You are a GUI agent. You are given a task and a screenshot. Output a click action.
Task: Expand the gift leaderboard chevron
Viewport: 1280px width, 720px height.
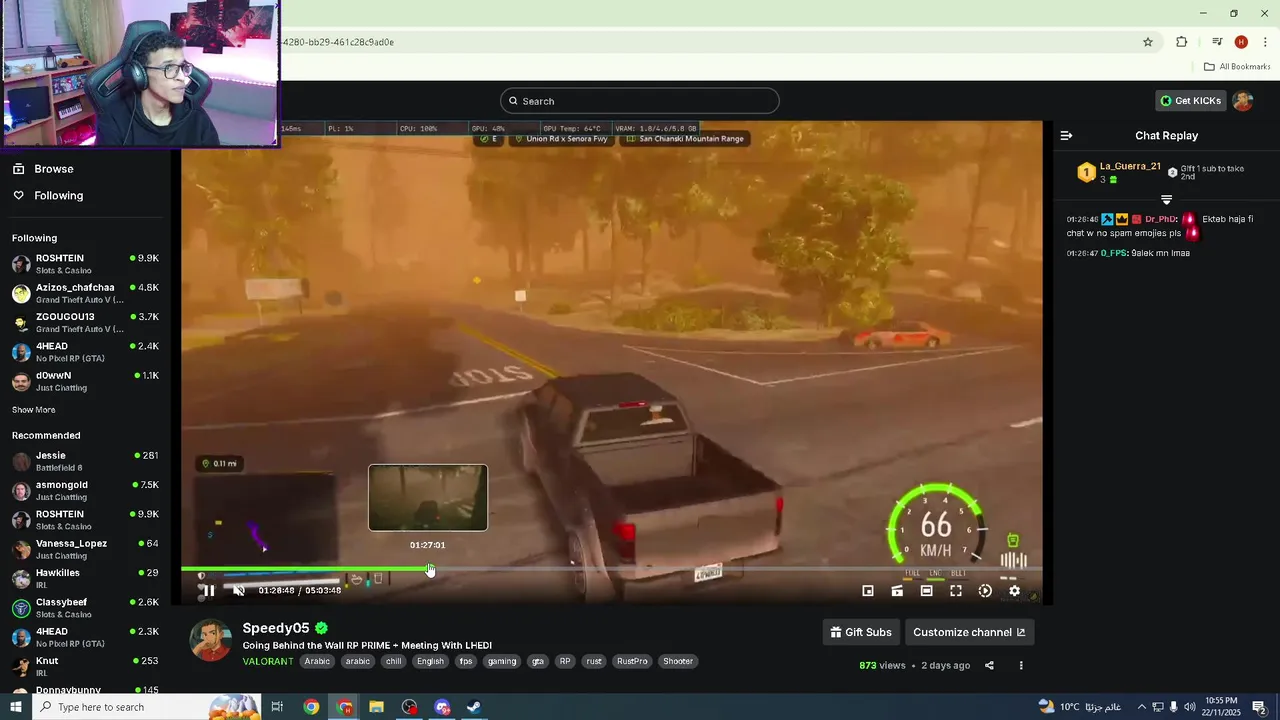coord(1166,200)
